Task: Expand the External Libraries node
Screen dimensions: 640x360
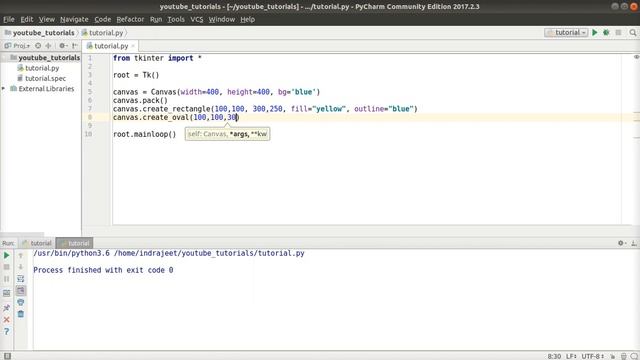Action: click(x=4, y=89)
